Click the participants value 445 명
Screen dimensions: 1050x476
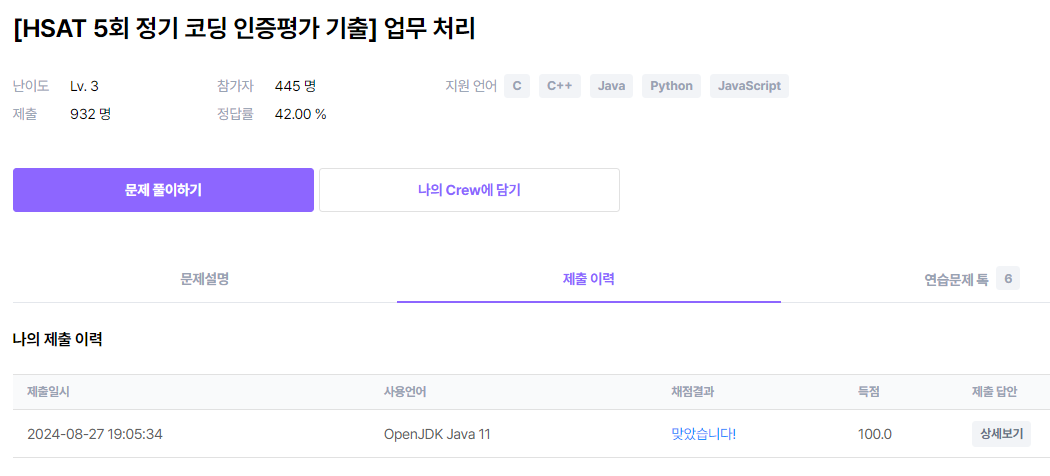(295, 86)
